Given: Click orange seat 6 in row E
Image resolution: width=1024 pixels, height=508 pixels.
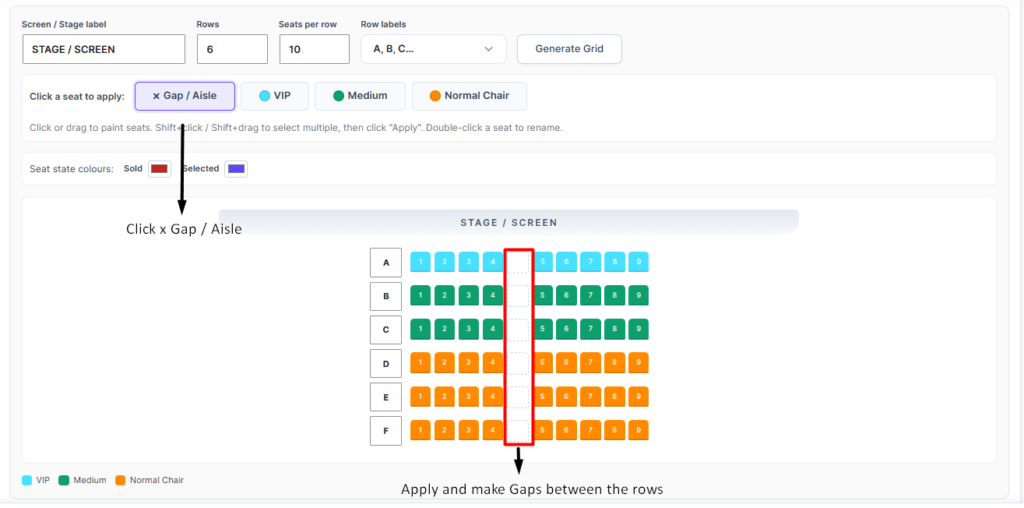Looking at the screenshot, I should click(x=566, y=396).
